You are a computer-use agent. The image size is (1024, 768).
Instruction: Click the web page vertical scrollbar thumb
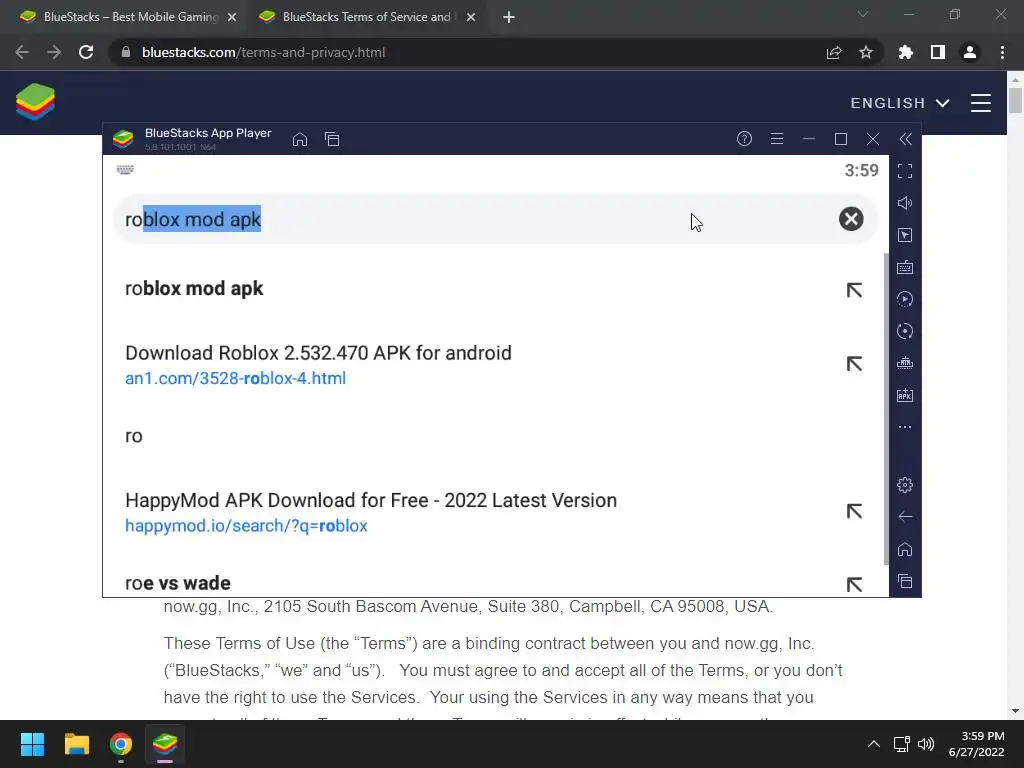point(1015,101)
